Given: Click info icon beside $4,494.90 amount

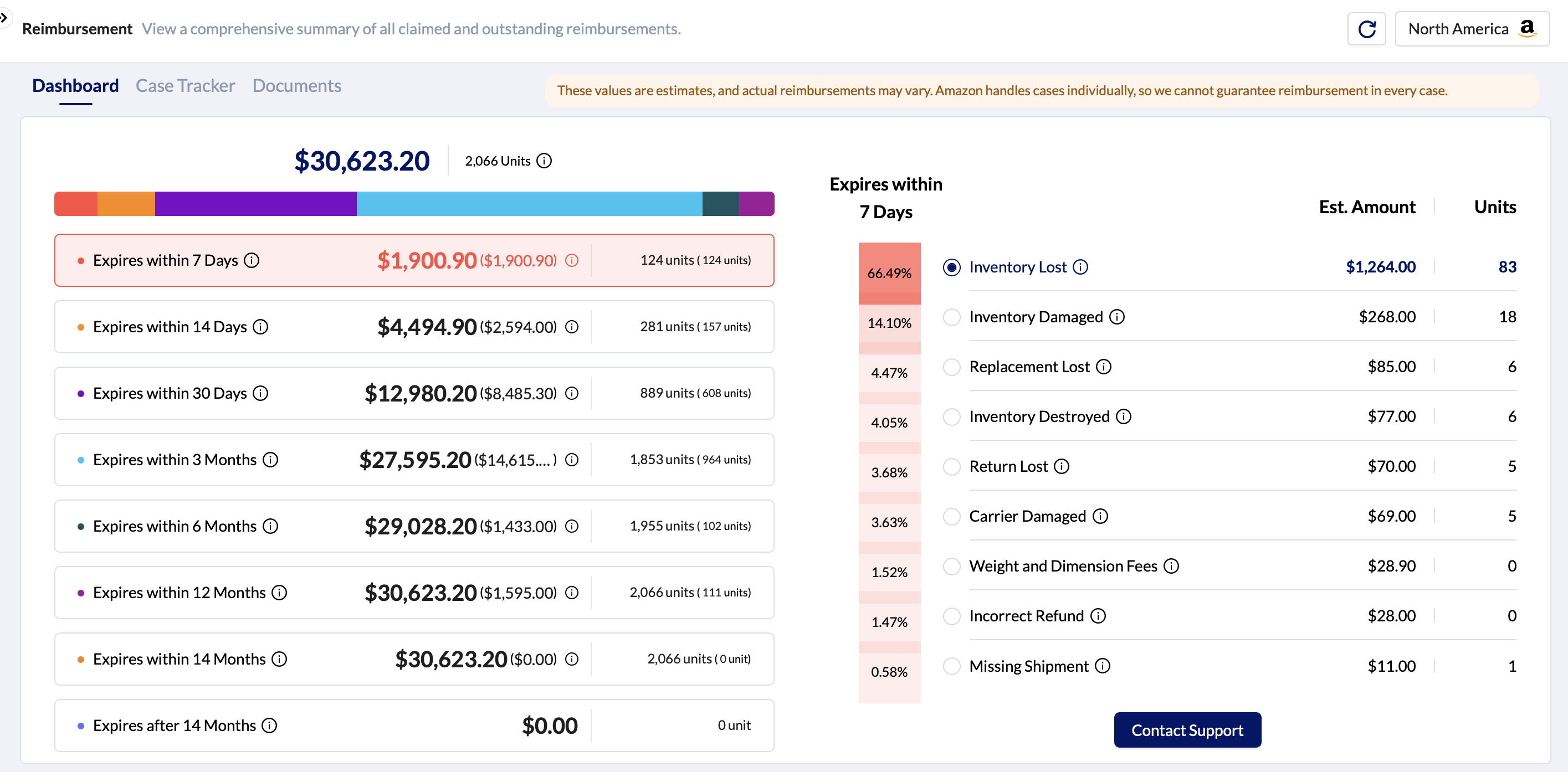Looking at the screenshot, I should (571, 327).
